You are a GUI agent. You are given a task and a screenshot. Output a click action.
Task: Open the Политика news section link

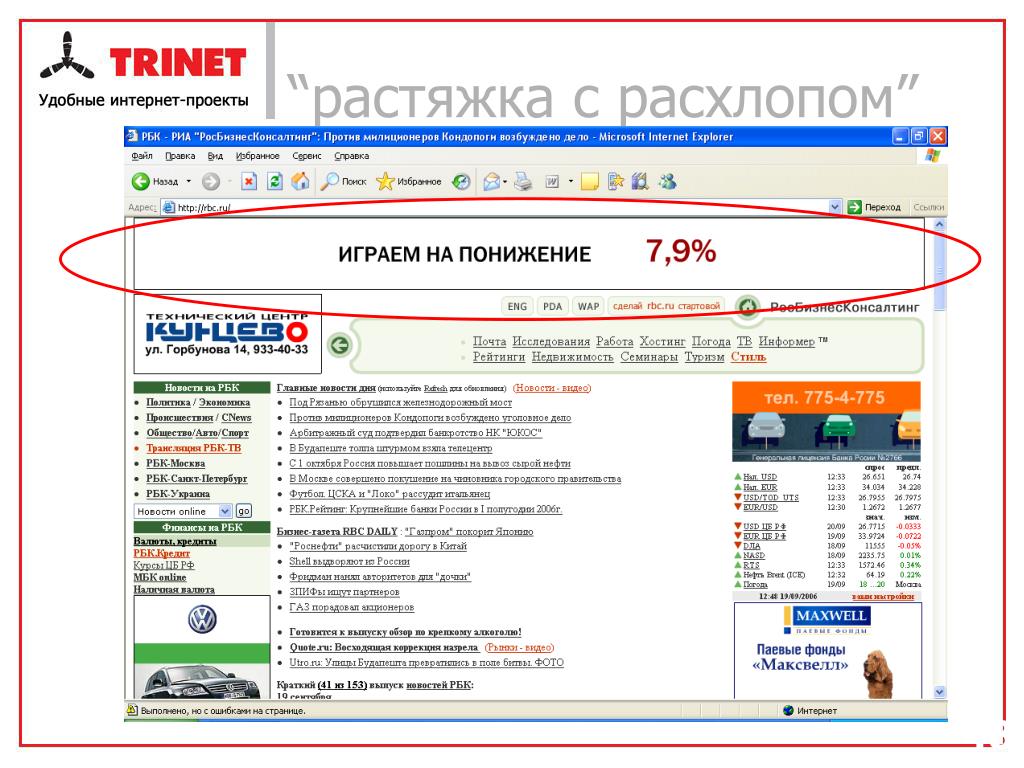pos(168,402)
